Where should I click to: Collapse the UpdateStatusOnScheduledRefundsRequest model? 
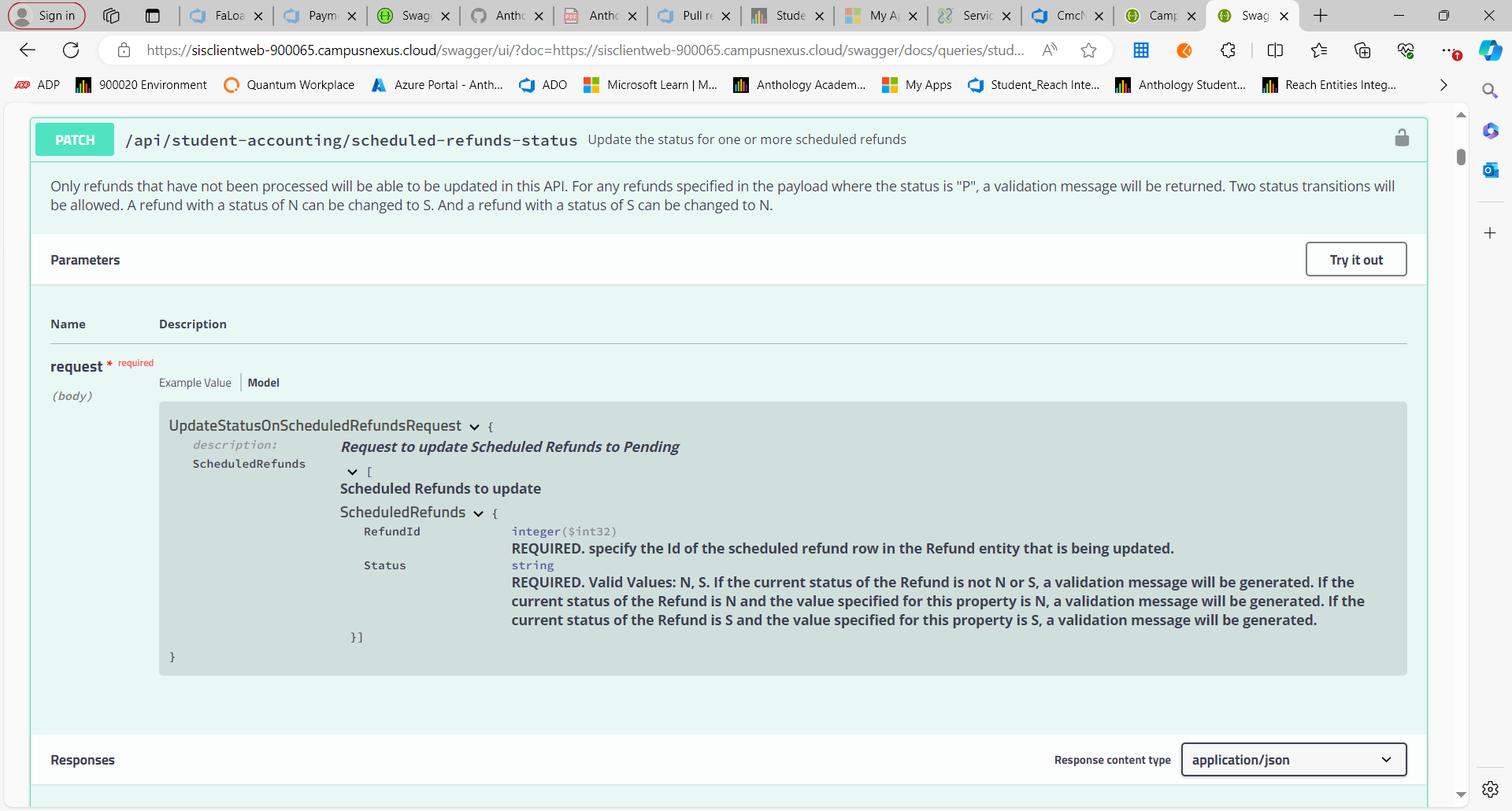[474, 427]
